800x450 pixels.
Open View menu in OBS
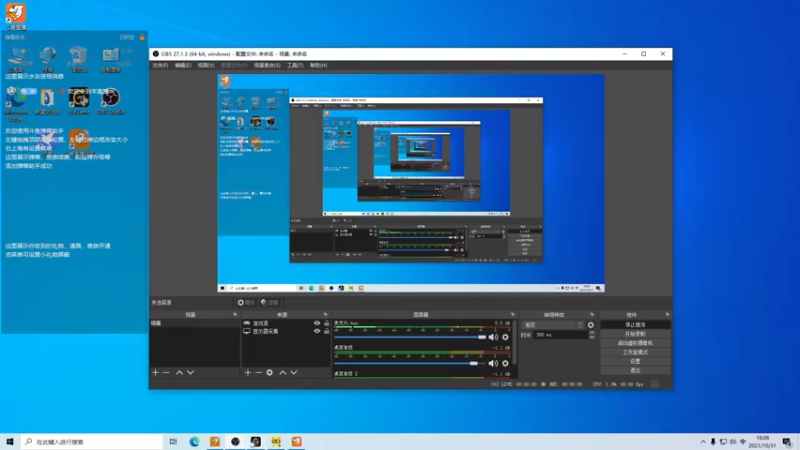point(206,65)
